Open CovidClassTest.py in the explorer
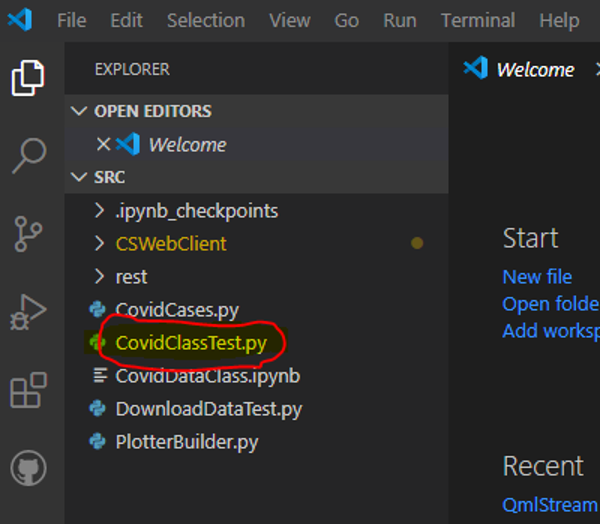Screen dimensions: 600x524 point(190,343)
